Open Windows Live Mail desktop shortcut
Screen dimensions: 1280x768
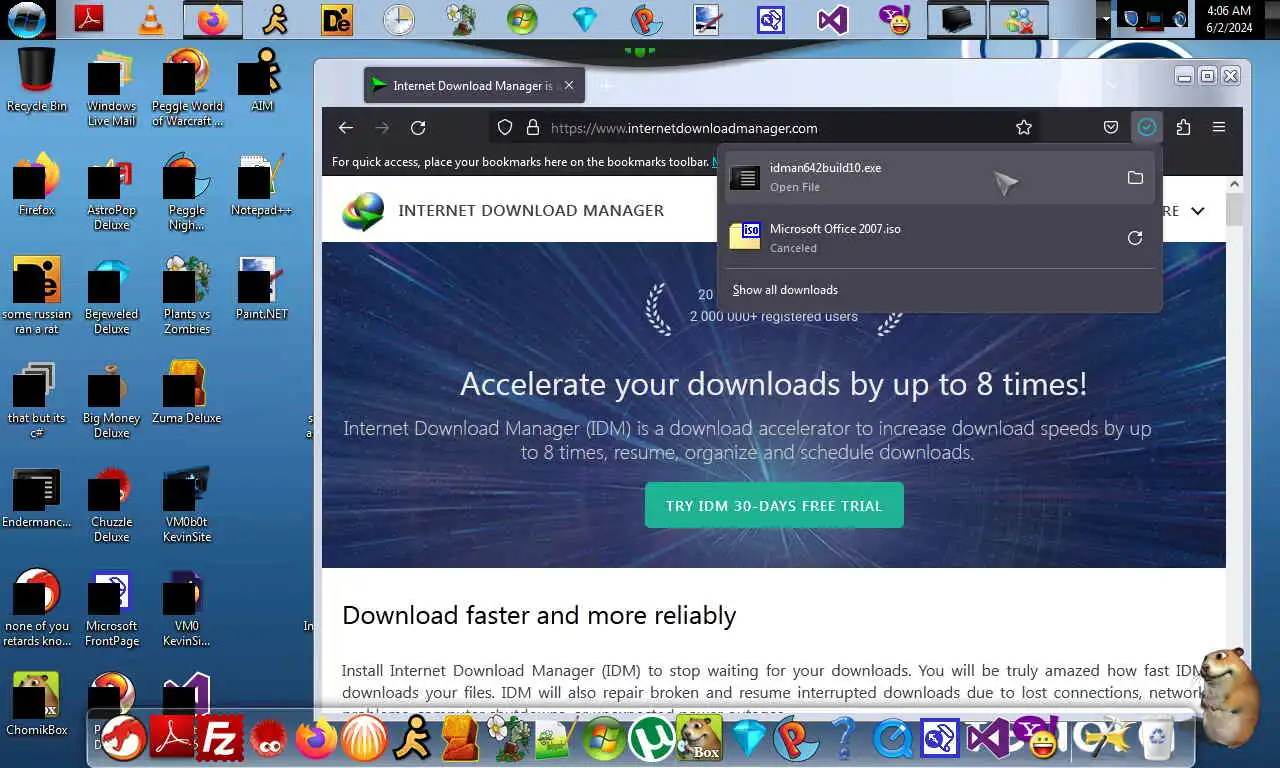(x=111, y=88)
